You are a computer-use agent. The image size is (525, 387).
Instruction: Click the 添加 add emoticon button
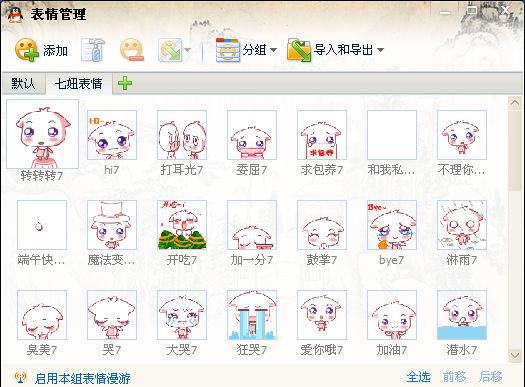[41, 50]
